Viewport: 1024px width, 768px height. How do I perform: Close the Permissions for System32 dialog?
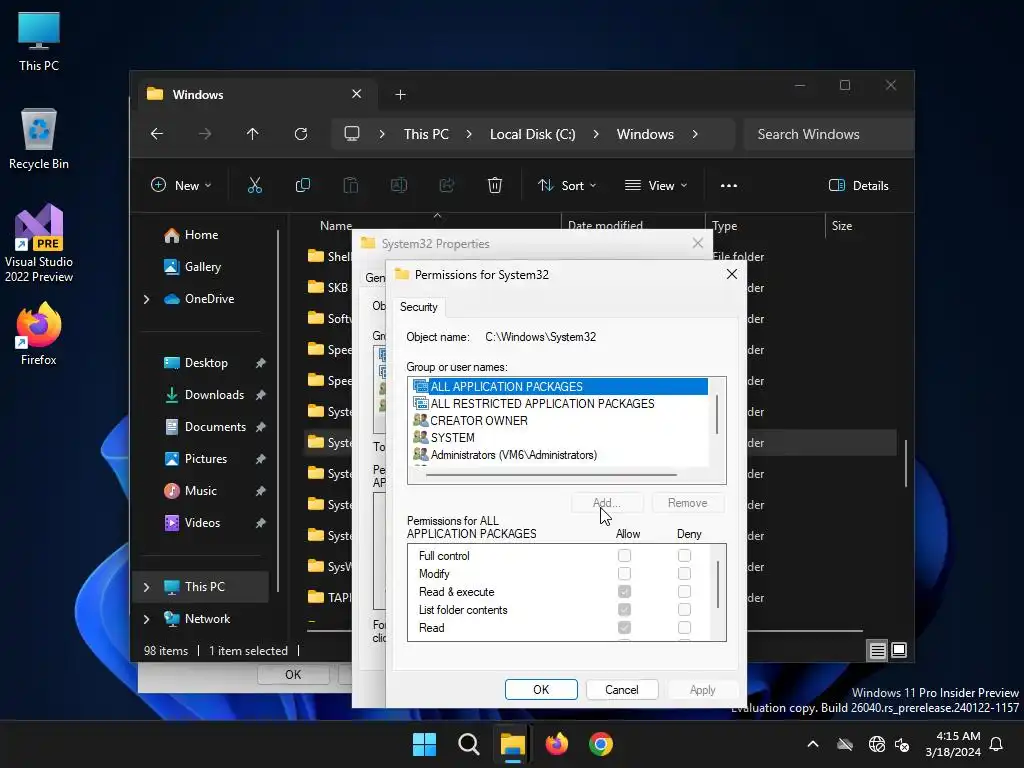pos(732,274)
